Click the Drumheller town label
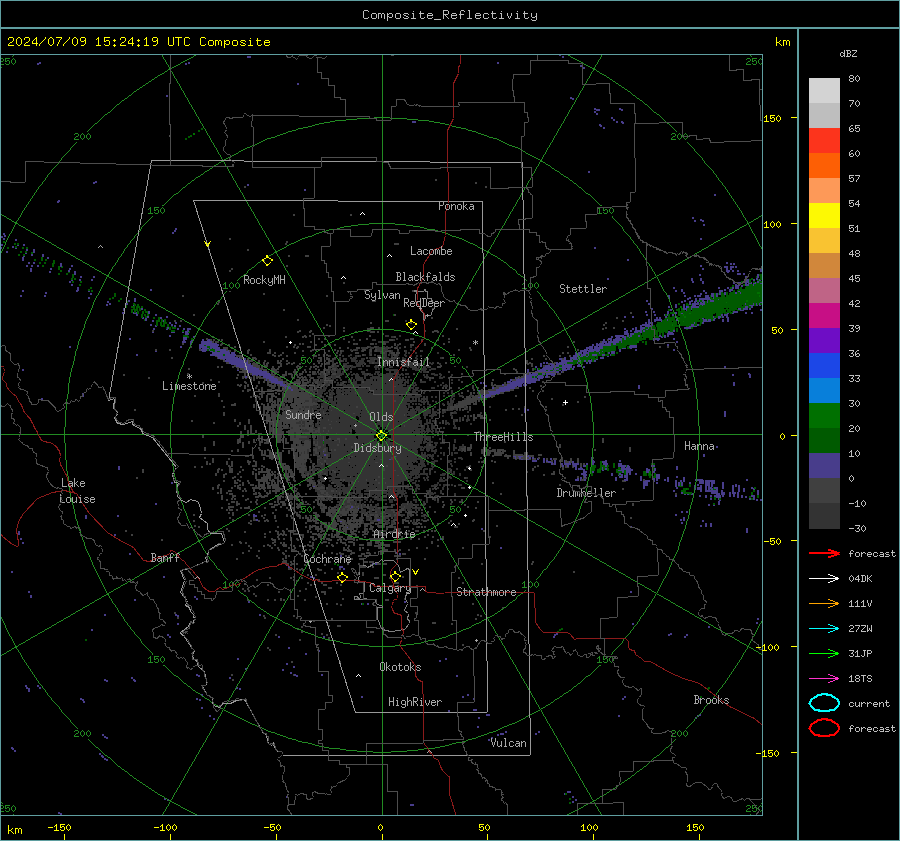 pyautogui.click(x=586, y=493)
